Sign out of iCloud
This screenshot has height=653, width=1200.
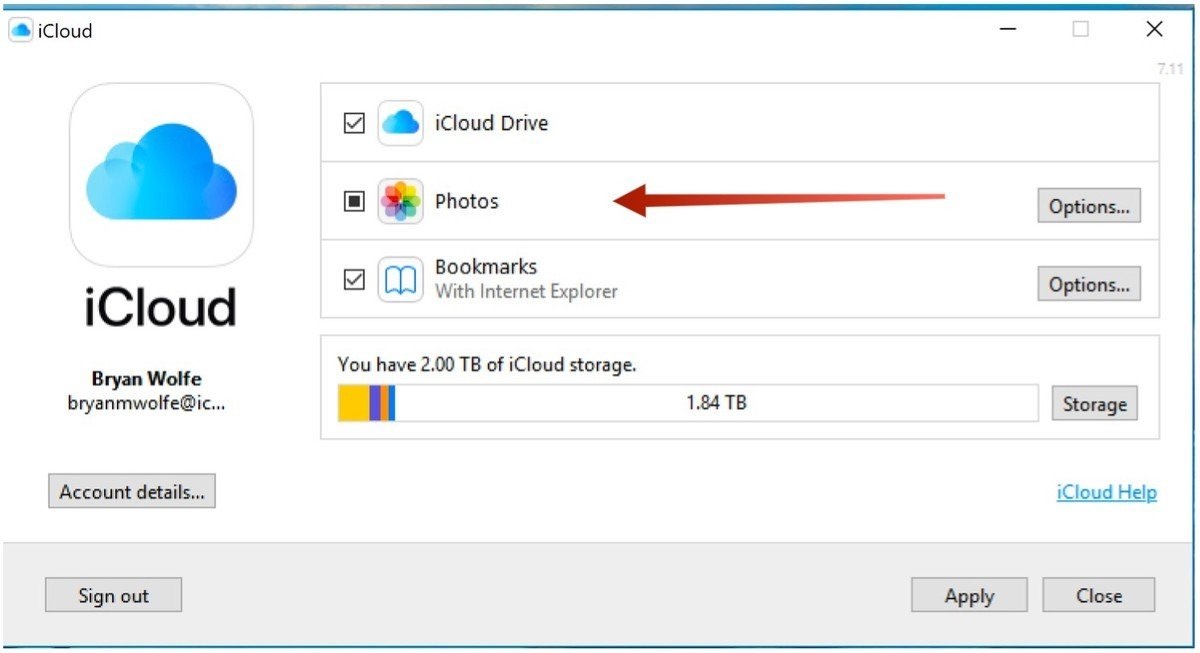pos(113,595)
